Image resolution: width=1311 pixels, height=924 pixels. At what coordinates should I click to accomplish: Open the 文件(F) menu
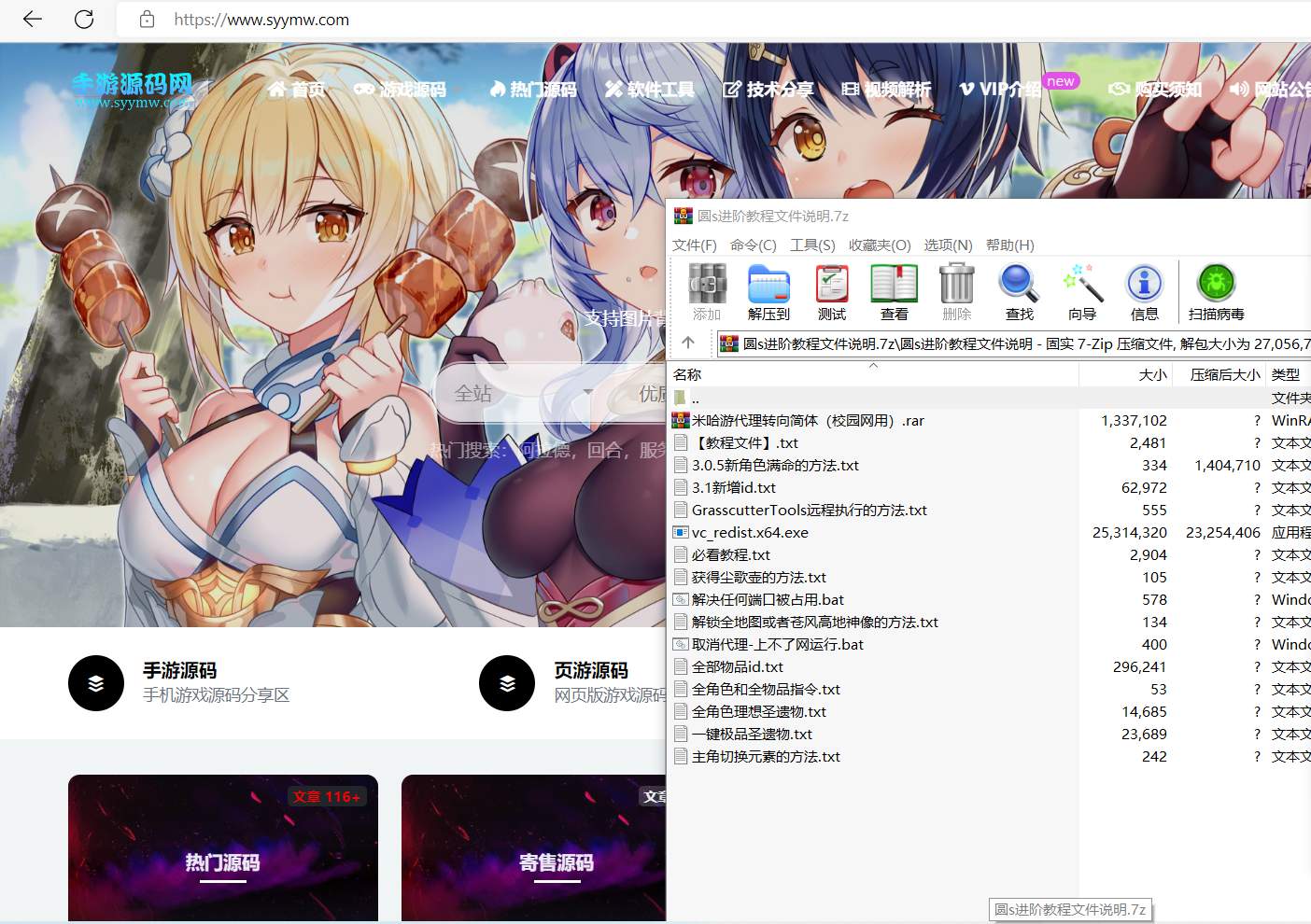[694, 245]
